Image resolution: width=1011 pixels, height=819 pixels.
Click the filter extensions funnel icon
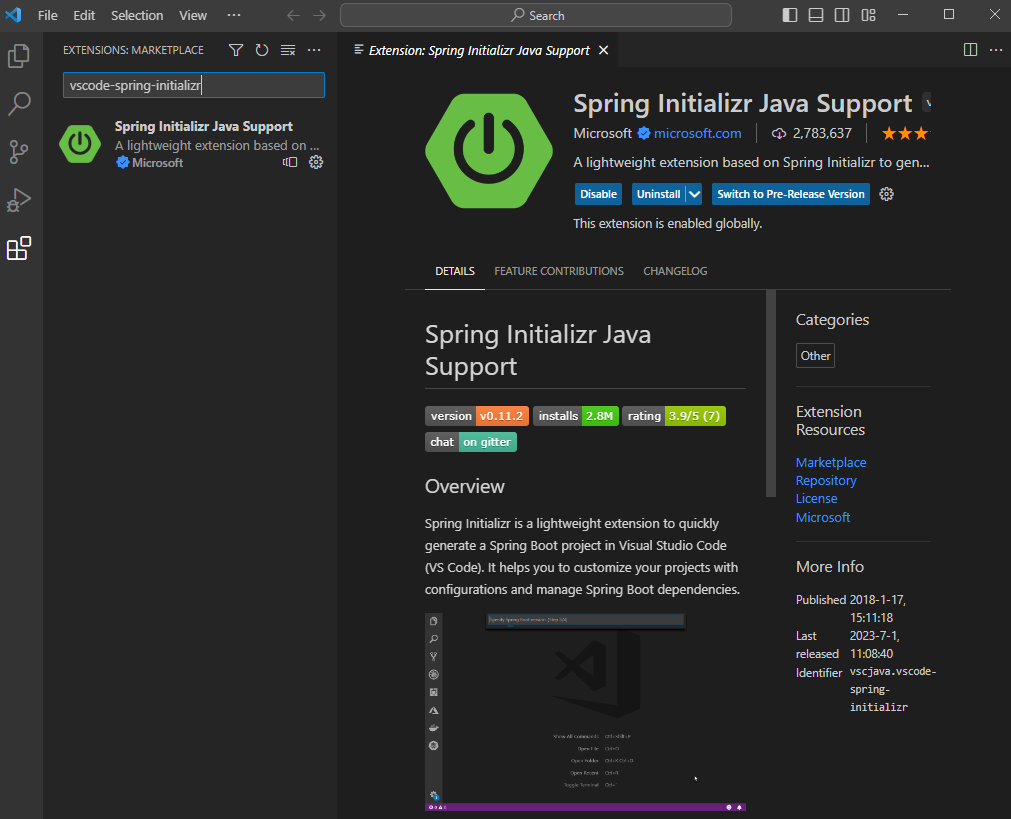click(236, 50)
